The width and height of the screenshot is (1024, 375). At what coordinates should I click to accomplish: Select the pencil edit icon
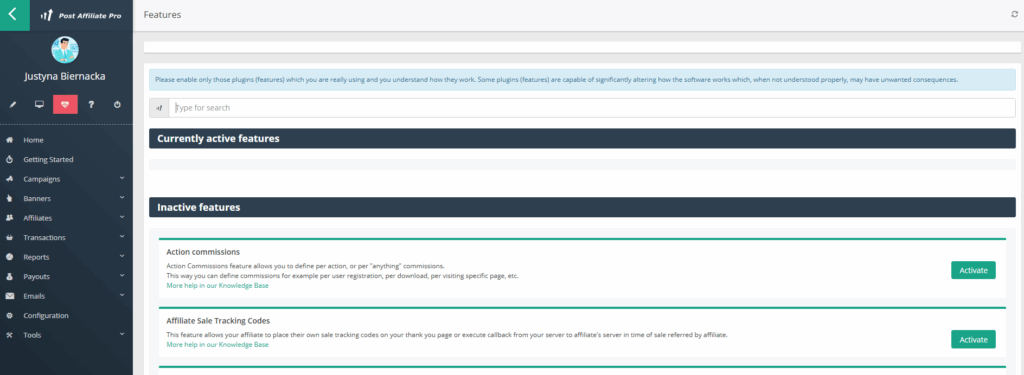(13, 105)
